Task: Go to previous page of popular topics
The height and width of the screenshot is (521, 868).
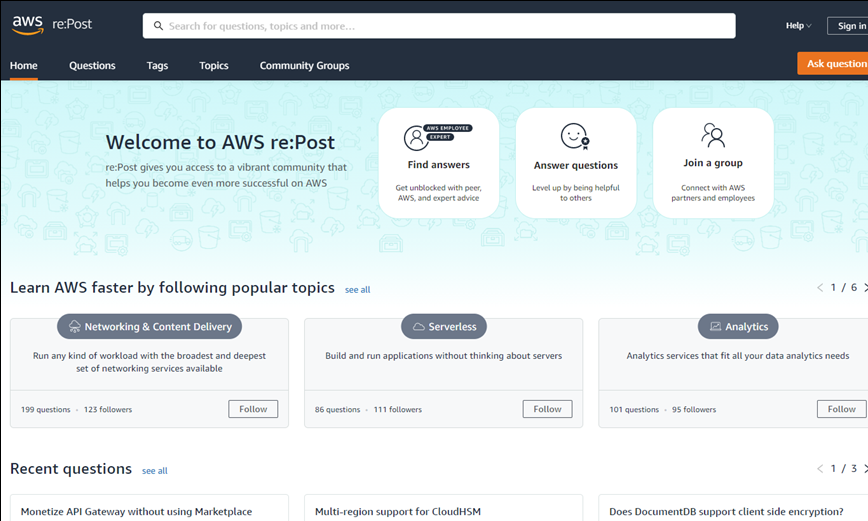Action: tap(820, 287)
